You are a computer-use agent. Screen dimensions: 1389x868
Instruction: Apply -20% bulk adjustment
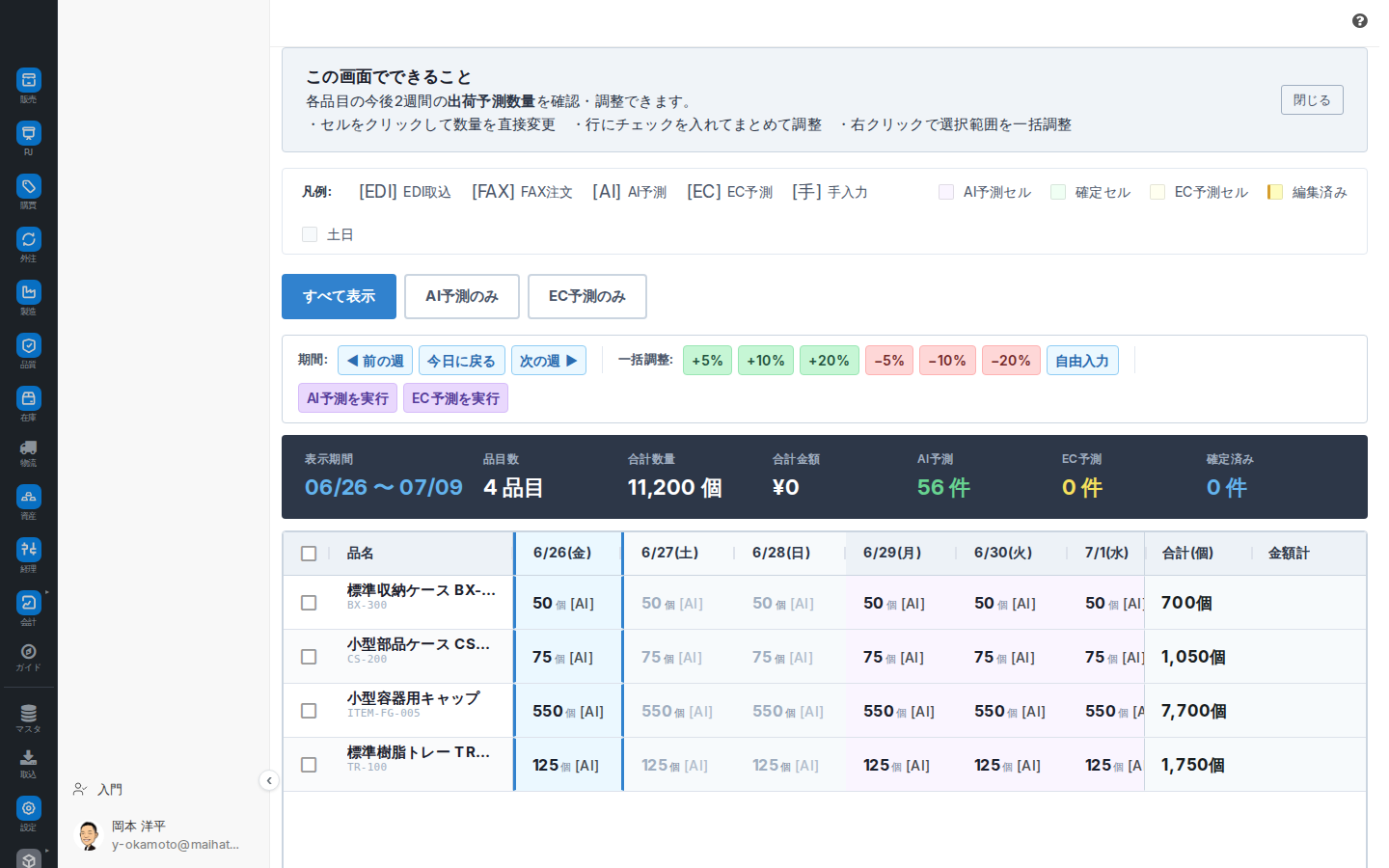[1011, 361]
